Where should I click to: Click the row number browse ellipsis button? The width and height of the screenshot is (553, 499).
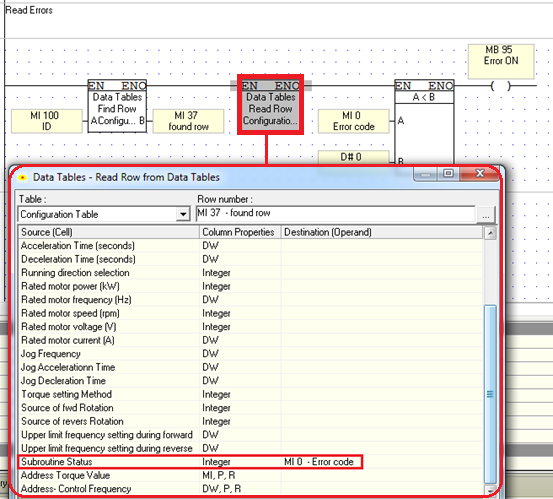point(486,214)
